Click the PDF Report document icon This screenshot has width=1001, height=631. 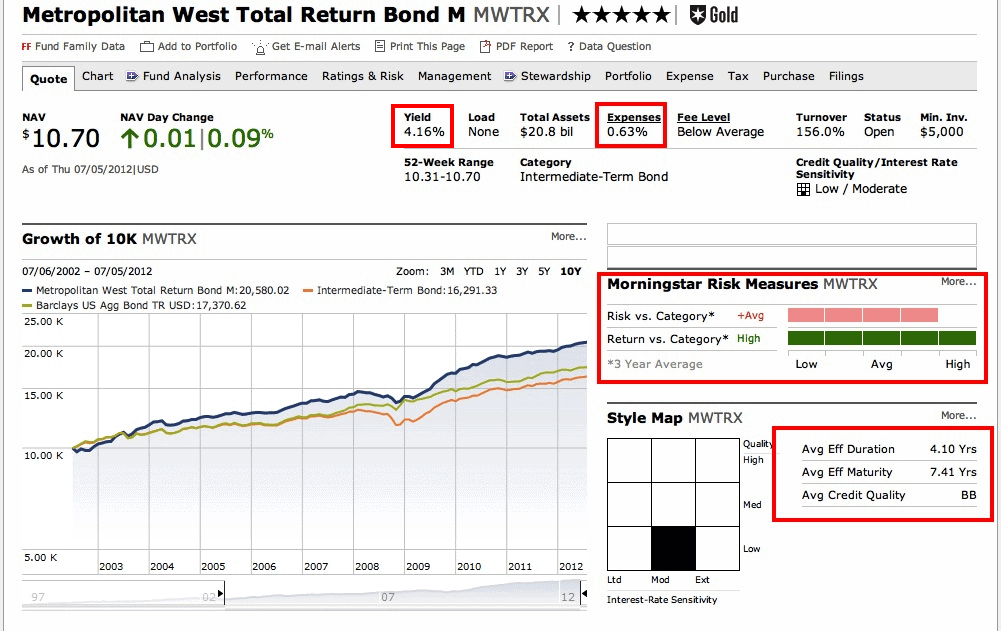[485, 46]
